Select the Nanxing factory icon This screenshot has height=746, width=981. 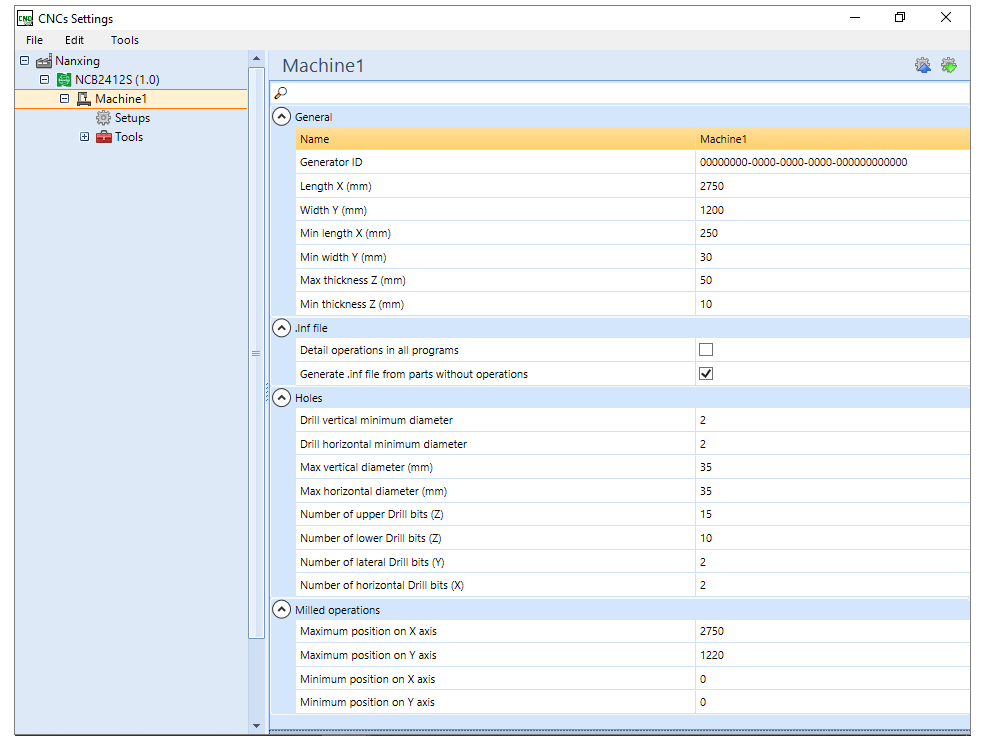tap(44, 61)
